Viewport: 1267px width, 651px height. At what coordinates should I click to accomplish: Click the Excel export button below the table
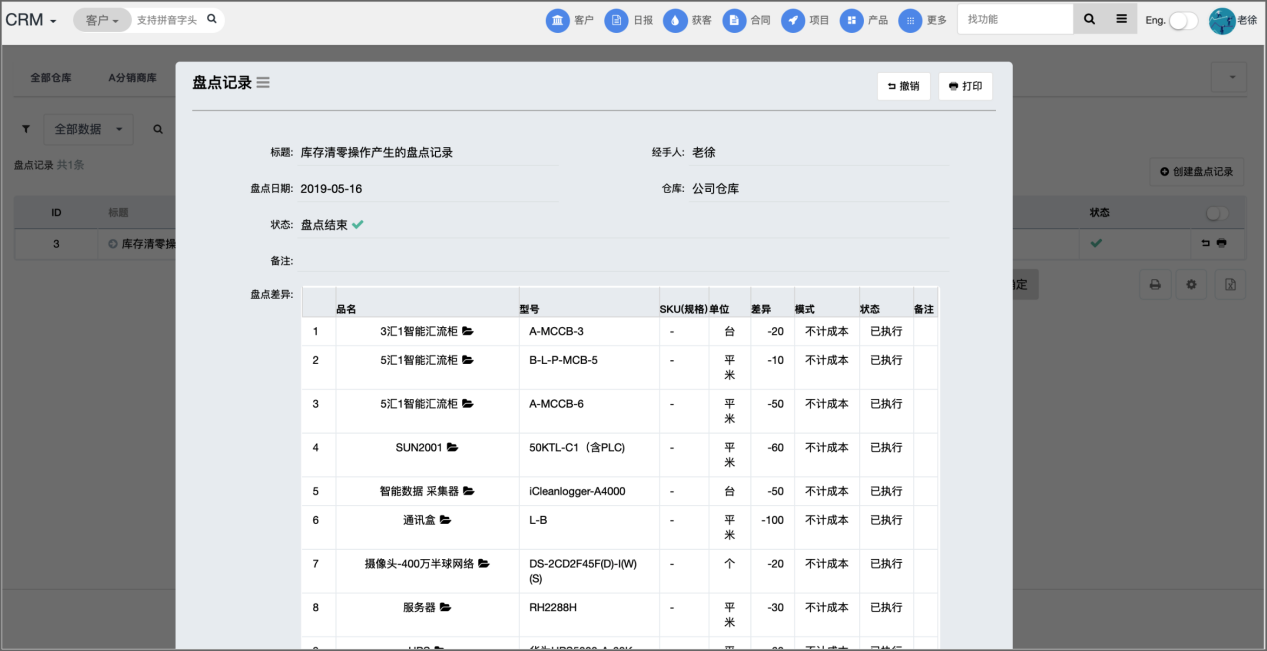click(1230, 285)
